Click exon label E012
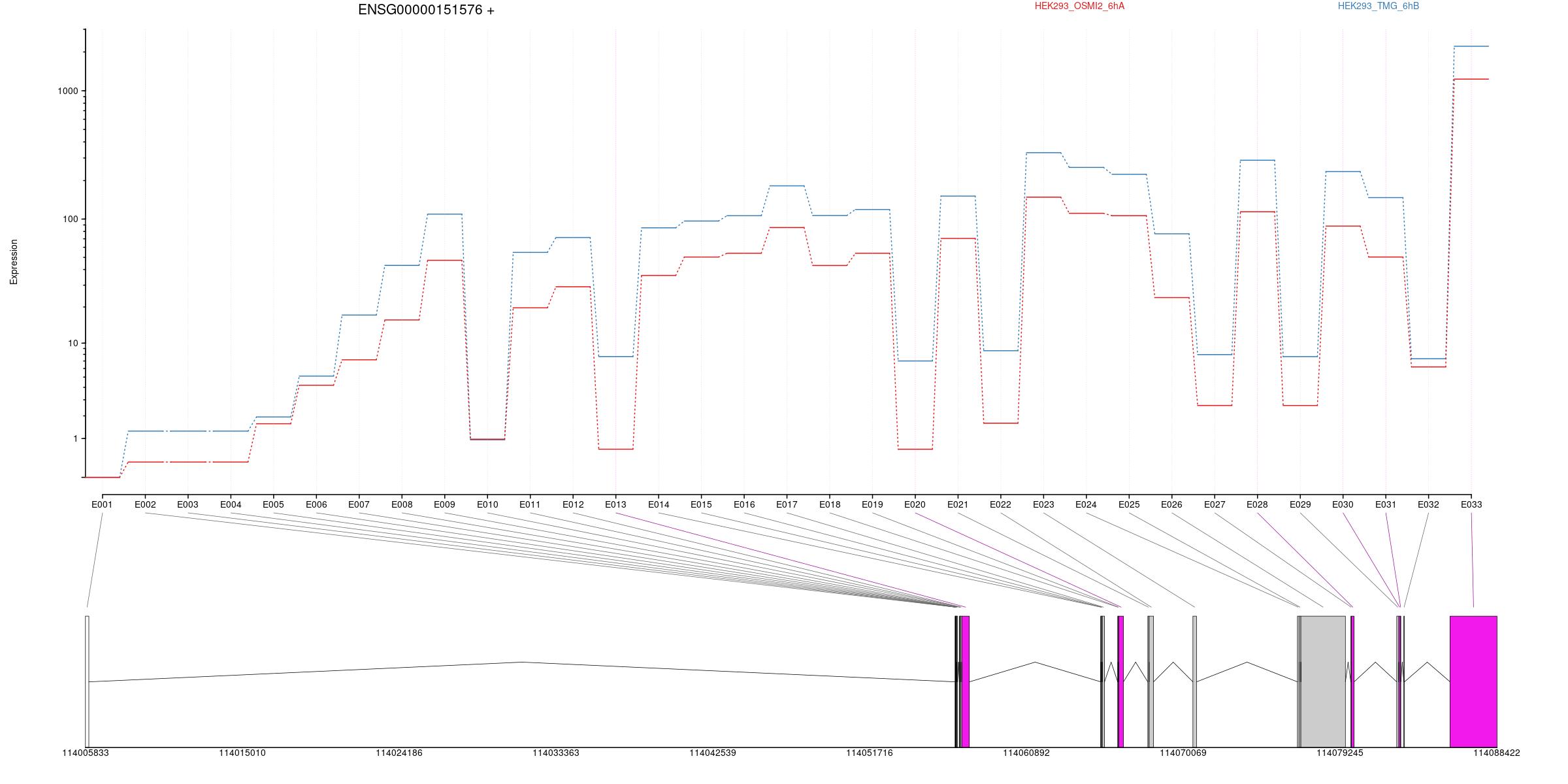Screen dimensions: 1568x784 click(573, 504)
